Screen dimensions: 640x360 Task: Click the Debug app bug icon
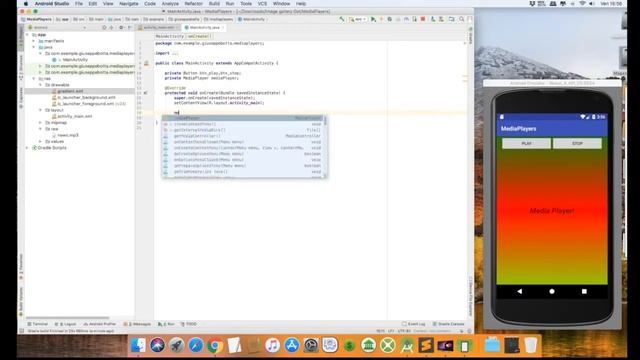point(389,19)
